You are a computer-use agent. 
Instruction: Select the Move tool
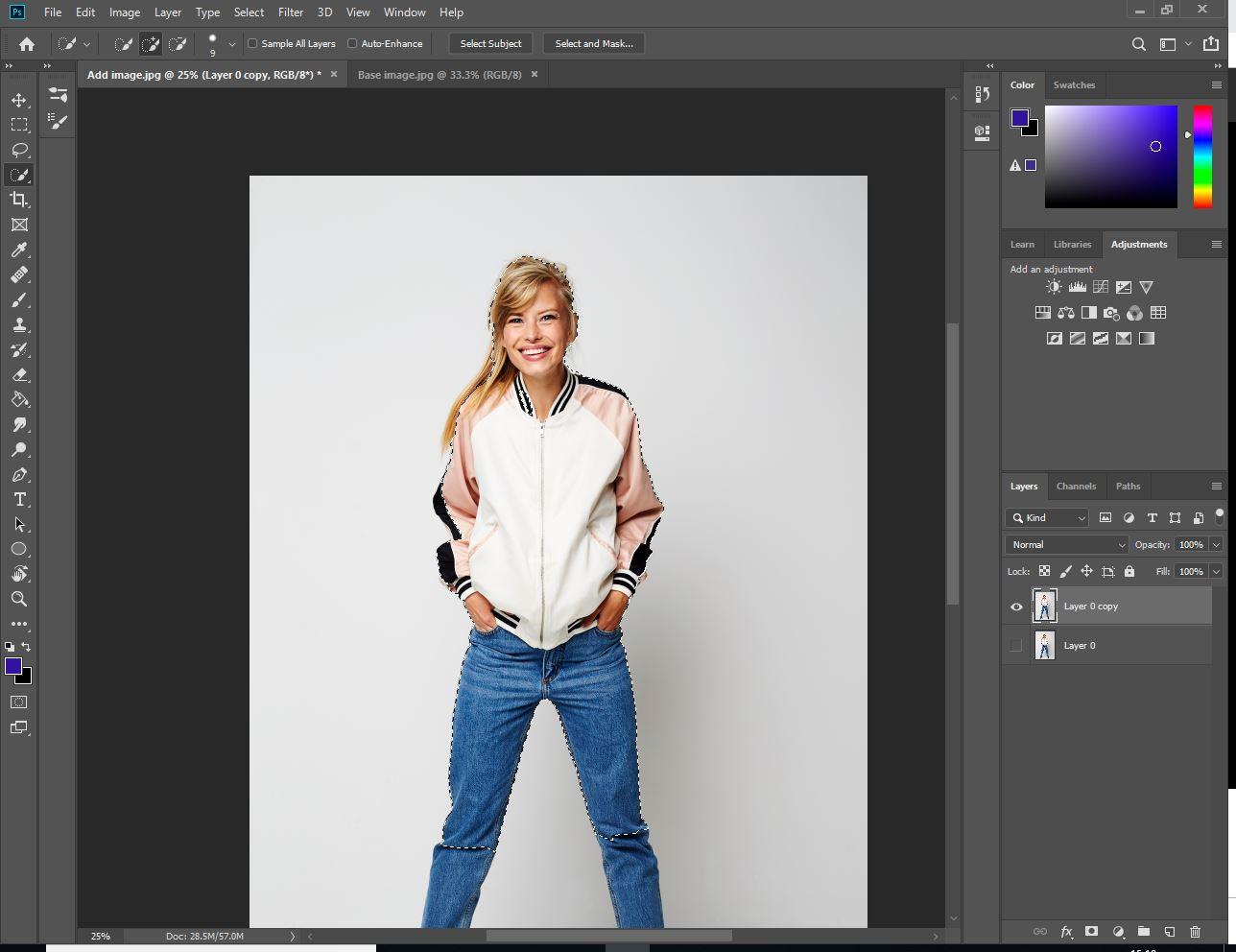click(19, 100)
